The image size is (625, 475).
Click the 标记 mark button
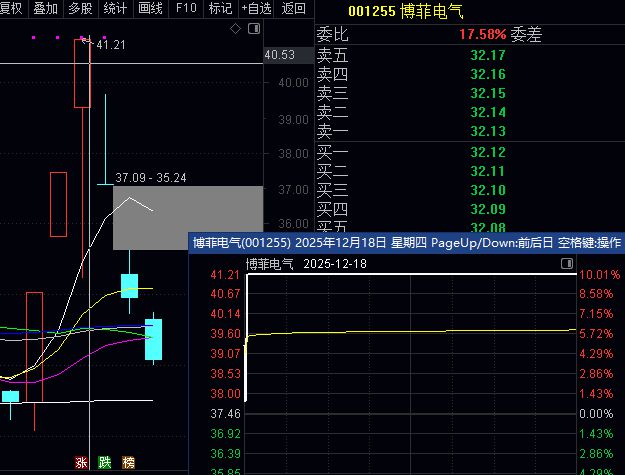coord(220,8)
